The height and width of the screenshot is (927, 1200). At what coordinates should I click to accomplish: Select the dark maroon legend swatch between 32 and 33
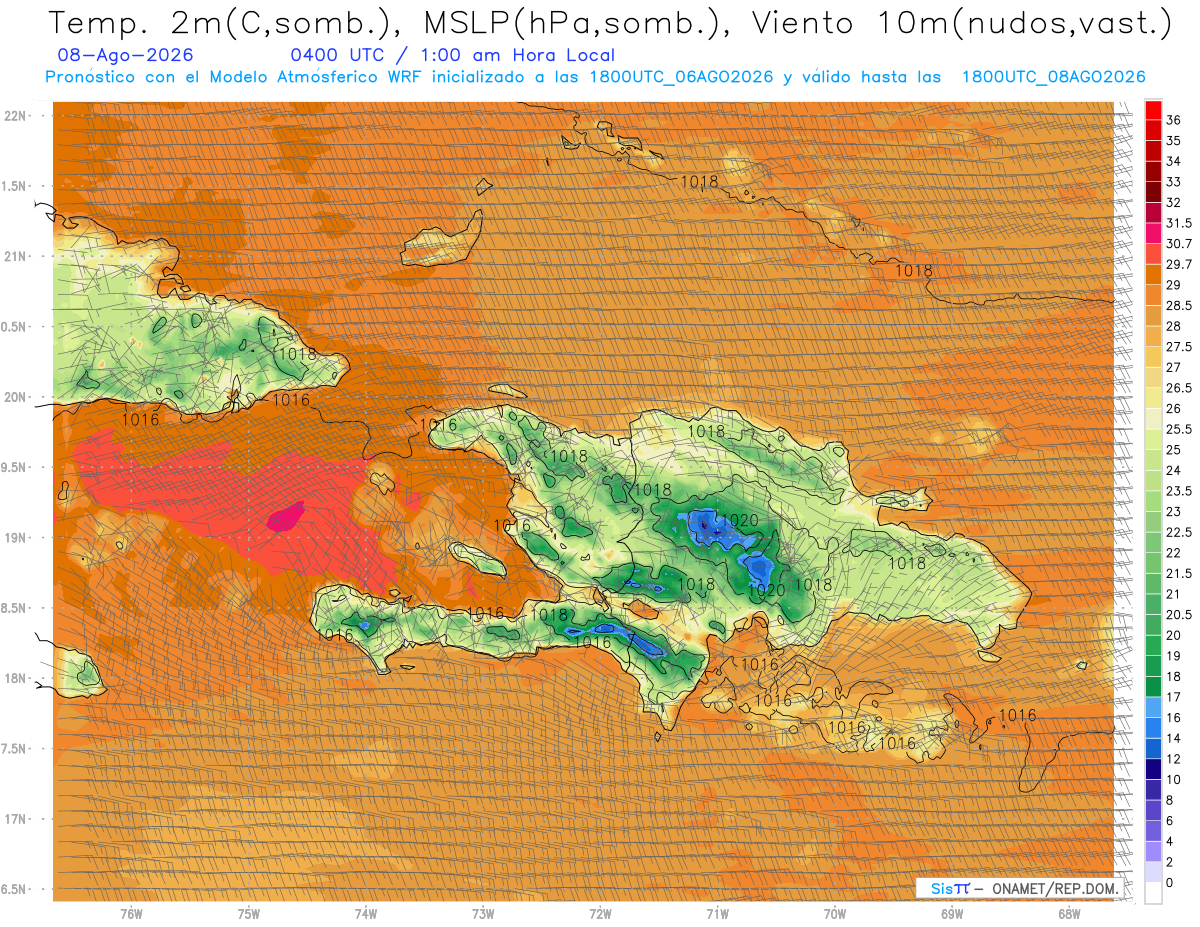tap(1153, 192)
